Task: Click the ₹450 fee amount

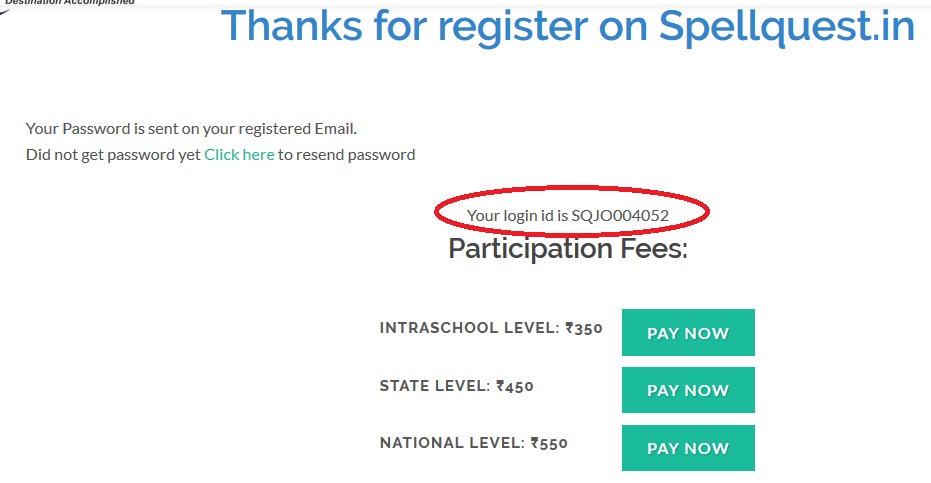Action: (x=515, y=386)
